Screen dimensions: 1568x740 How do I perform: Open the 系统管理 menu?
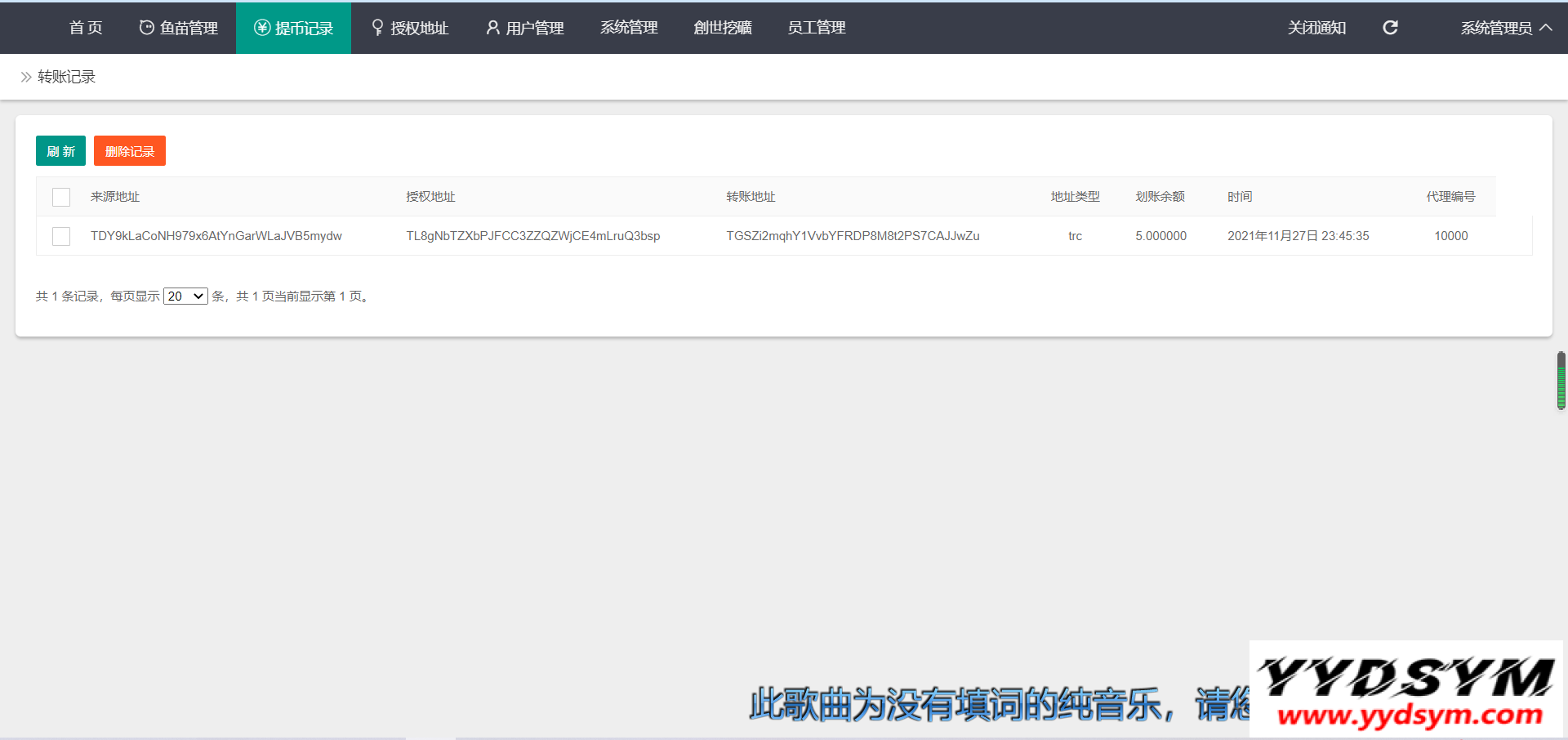(629, 28)
